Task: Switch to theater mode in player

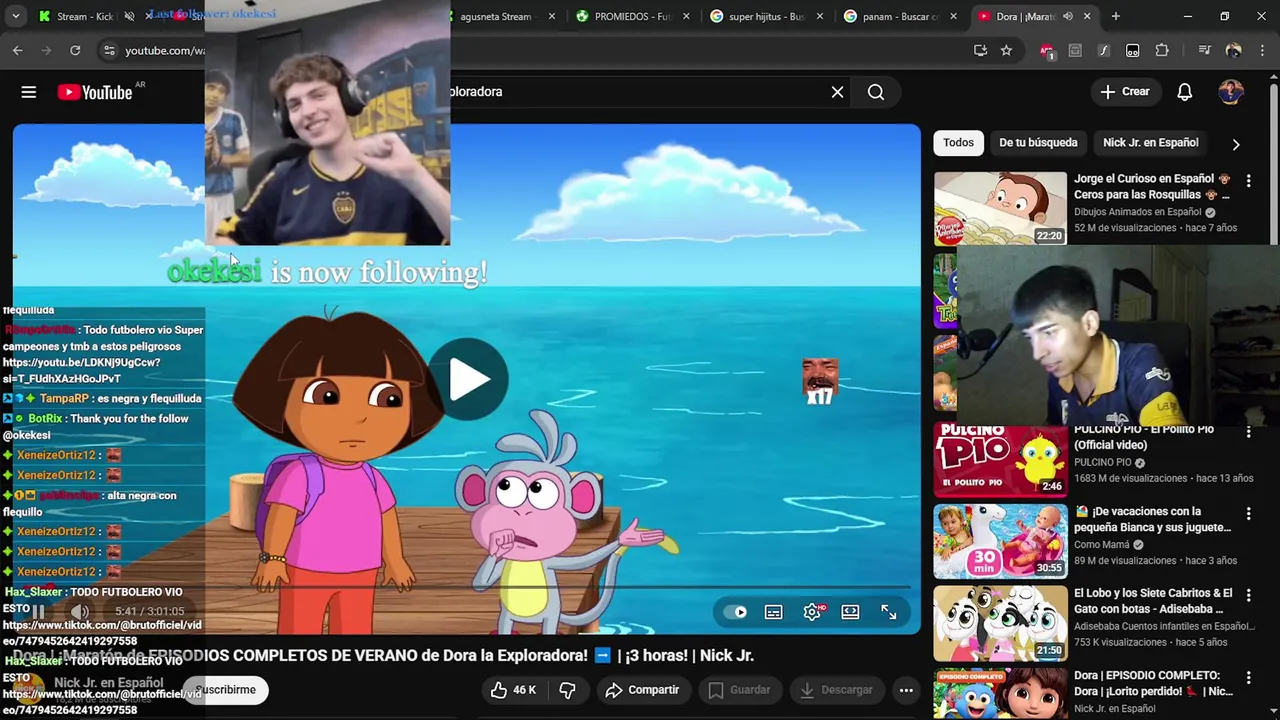Action: pos(850,612)
